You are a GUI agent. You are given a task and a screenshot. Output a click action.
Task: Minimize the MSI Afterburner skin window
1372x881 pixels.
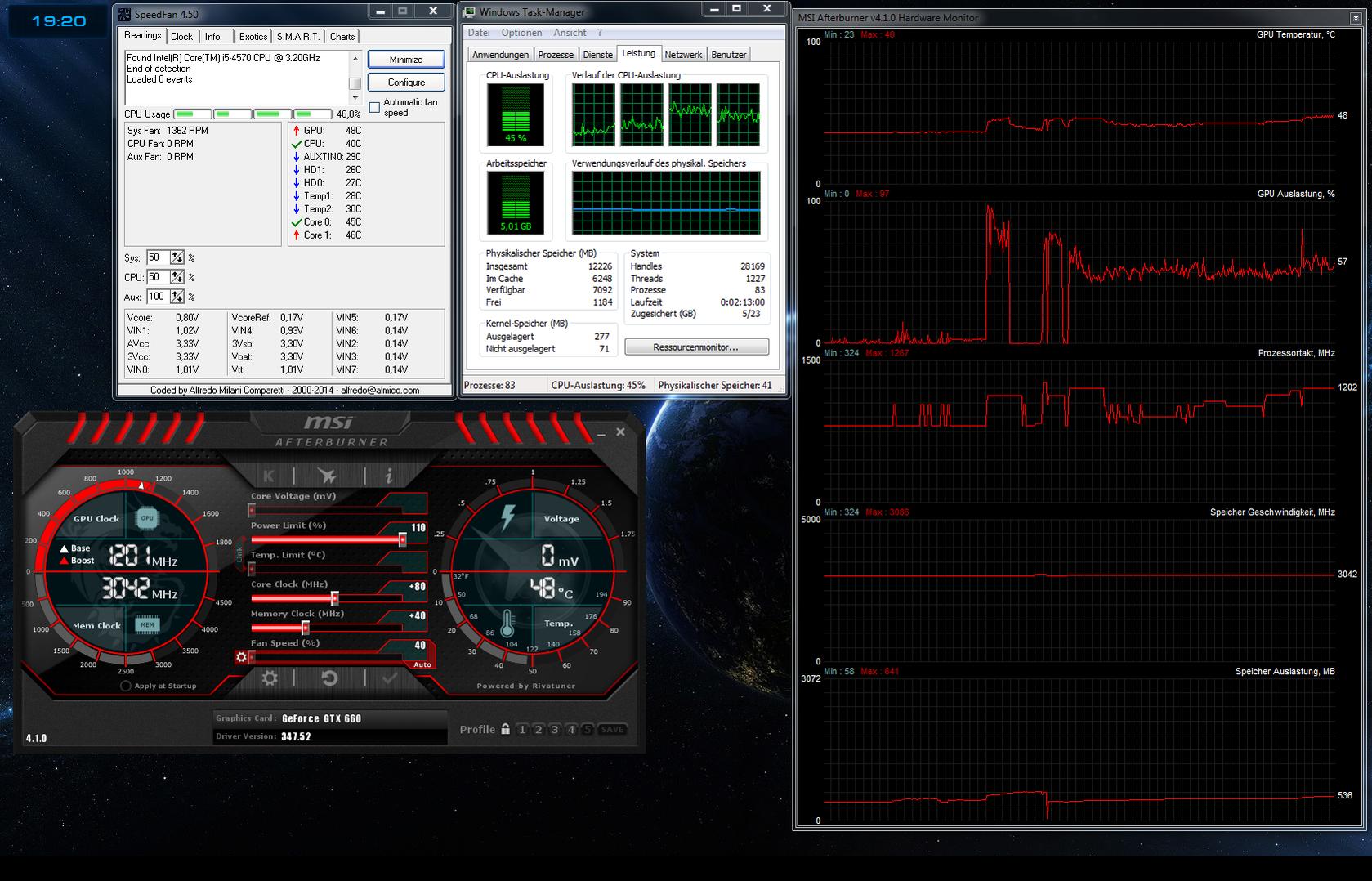pos(601,432)
